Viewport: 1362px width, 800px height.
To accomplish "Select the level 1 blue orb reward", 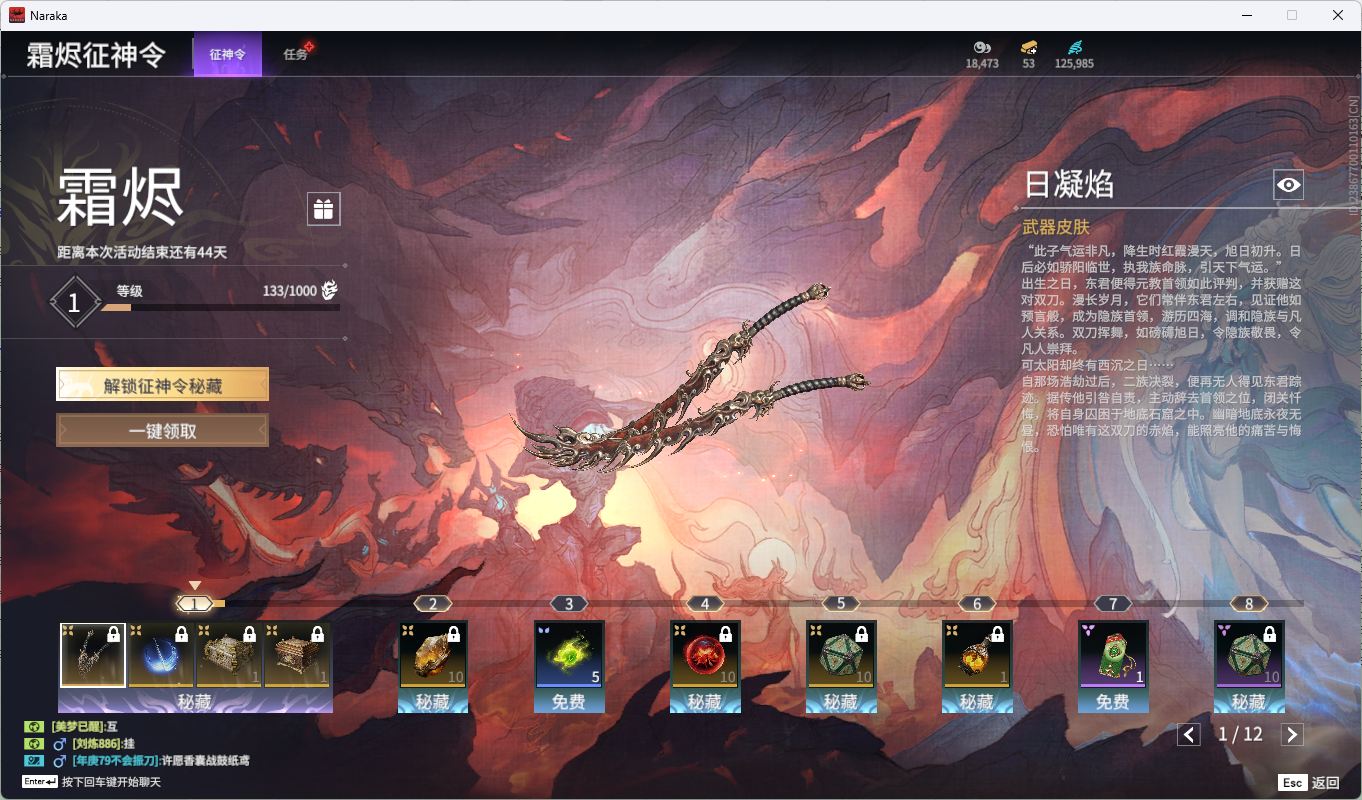I will coord(161,655).
